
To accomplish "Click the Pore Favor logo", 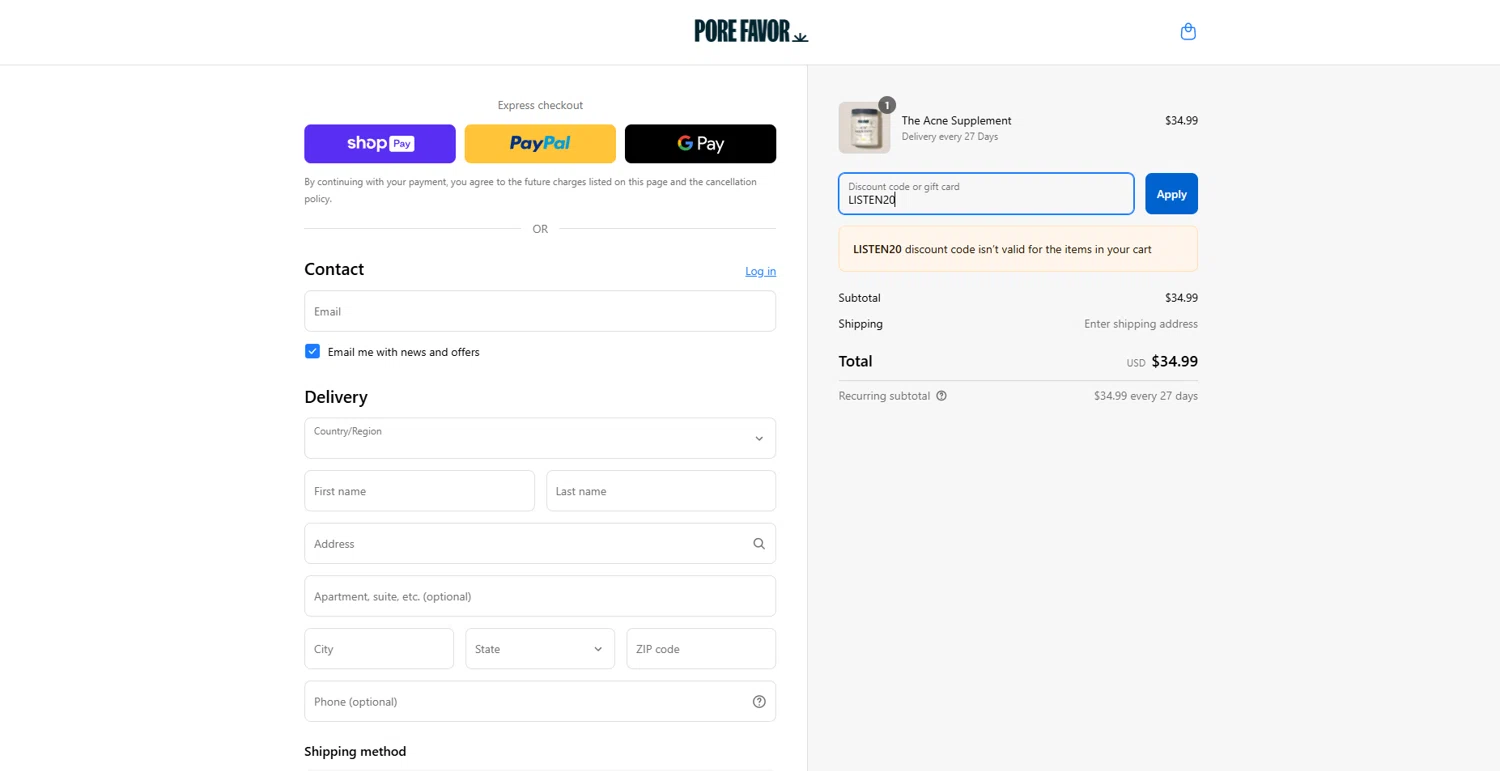I will (751, 31).
